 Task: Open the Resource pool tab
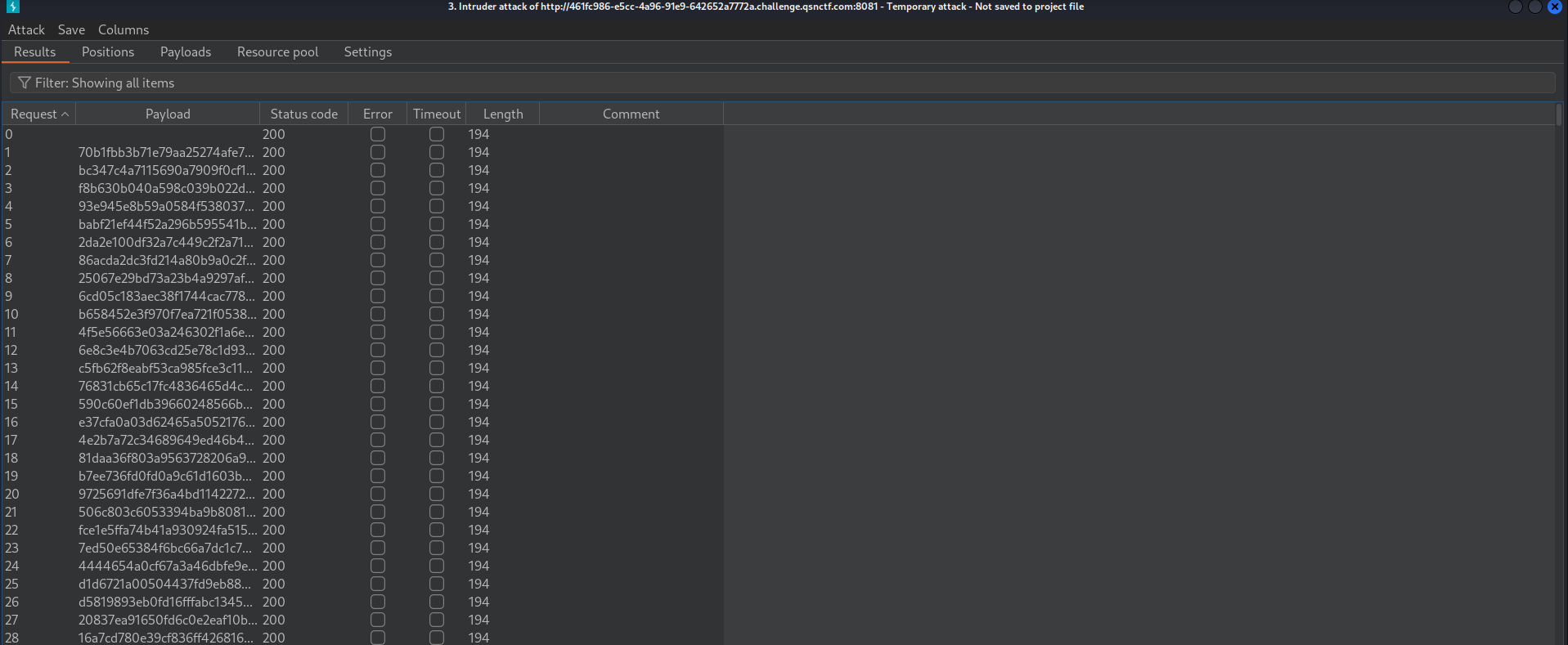(x=277, y=52)
